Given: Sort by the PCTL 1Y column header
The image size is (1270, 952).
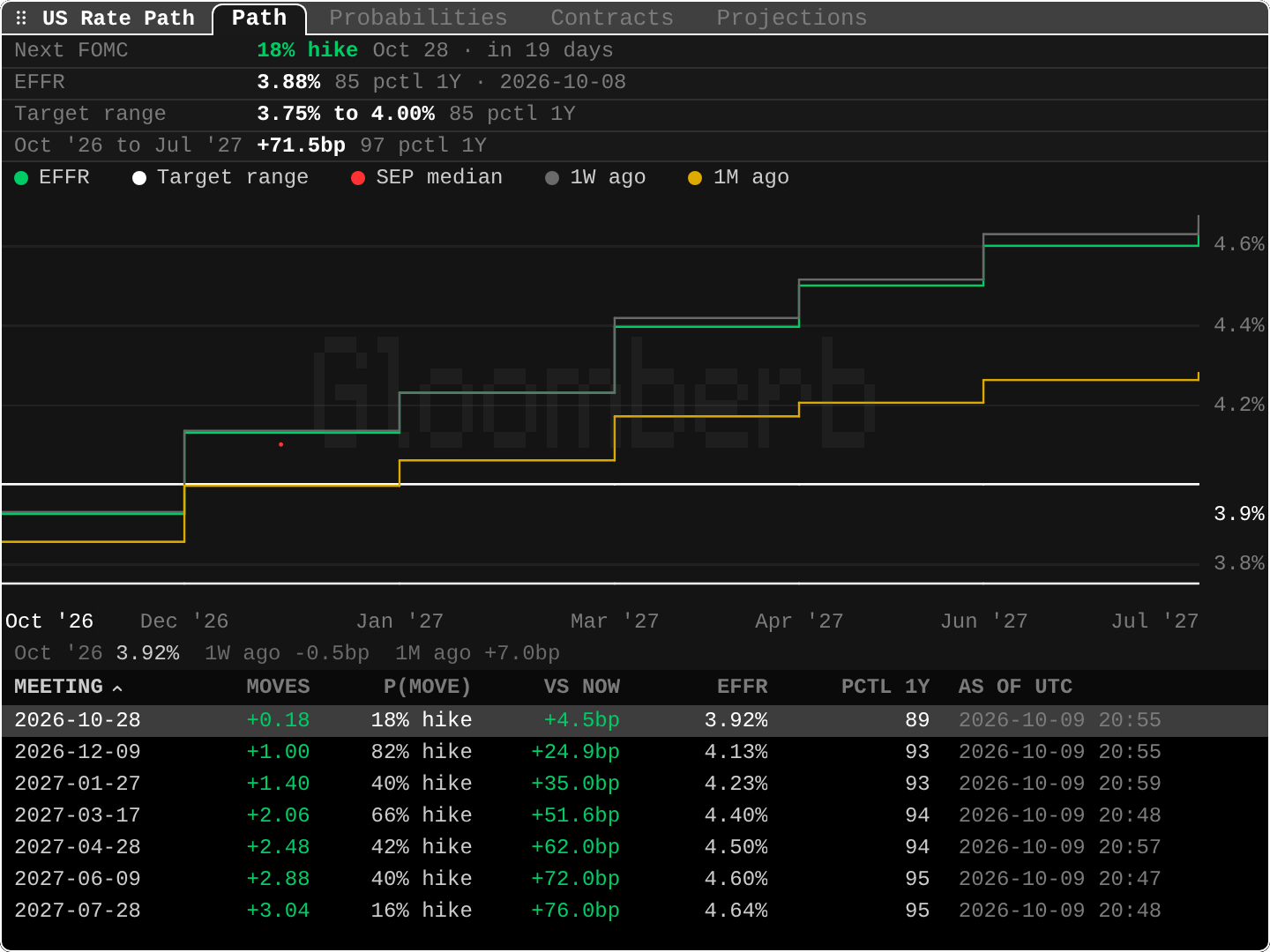Looking at the screenshot, I should click(x=885, y=687).
